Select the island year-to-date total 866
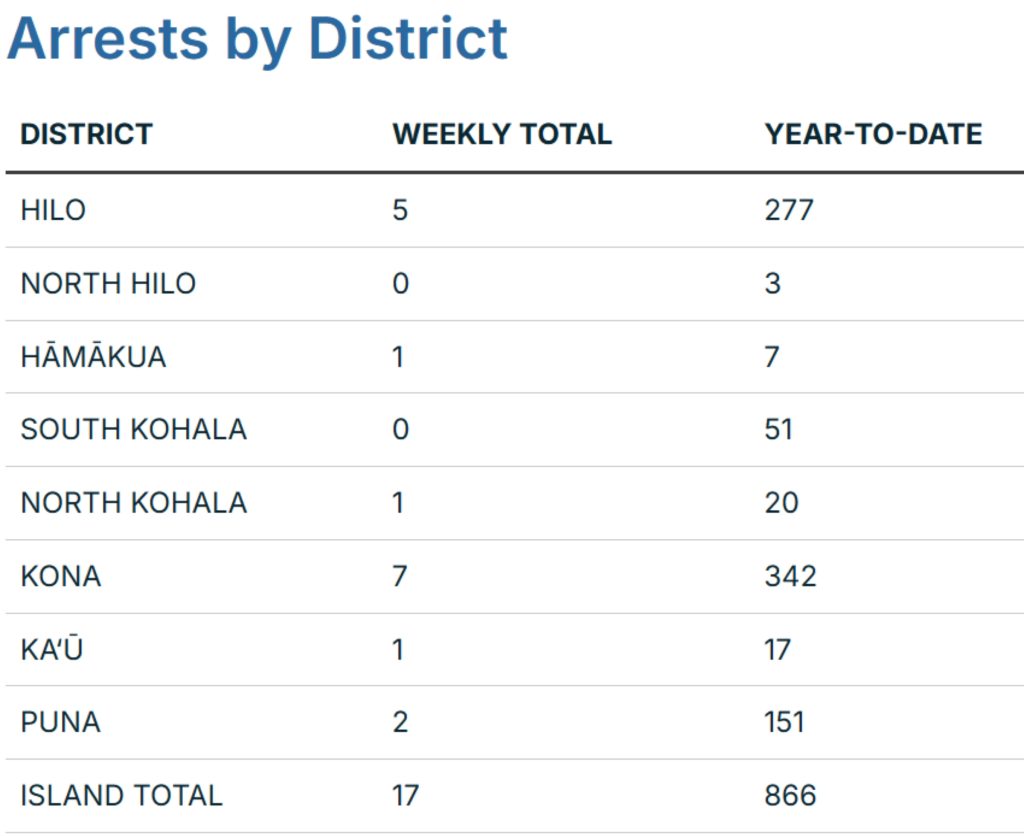Image resolution: width=1024 pixels, height=836 pixels. (790, 795)
